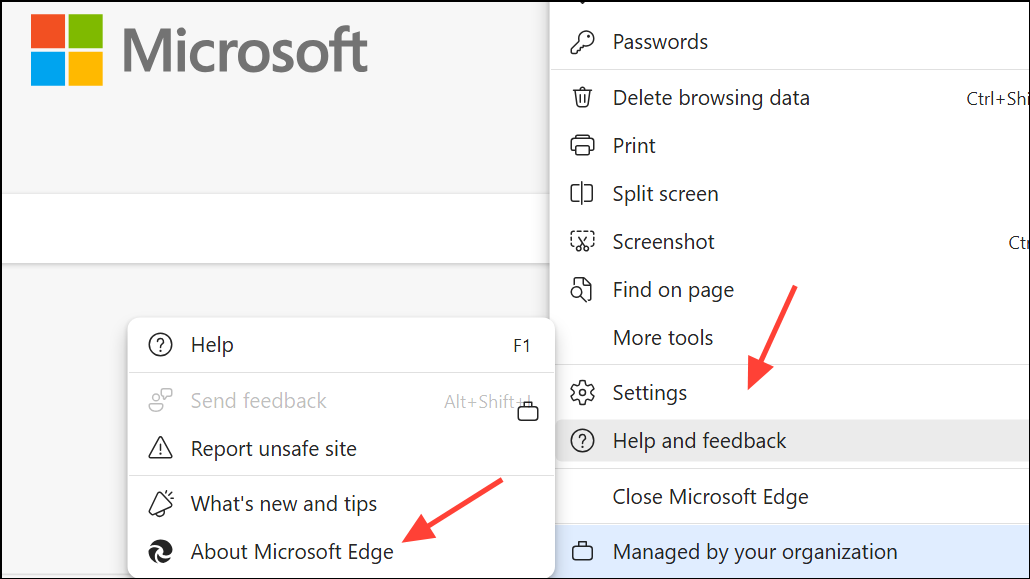Open What's new and tips
The height and width of the screenshot is (579, 1030).
283,504
